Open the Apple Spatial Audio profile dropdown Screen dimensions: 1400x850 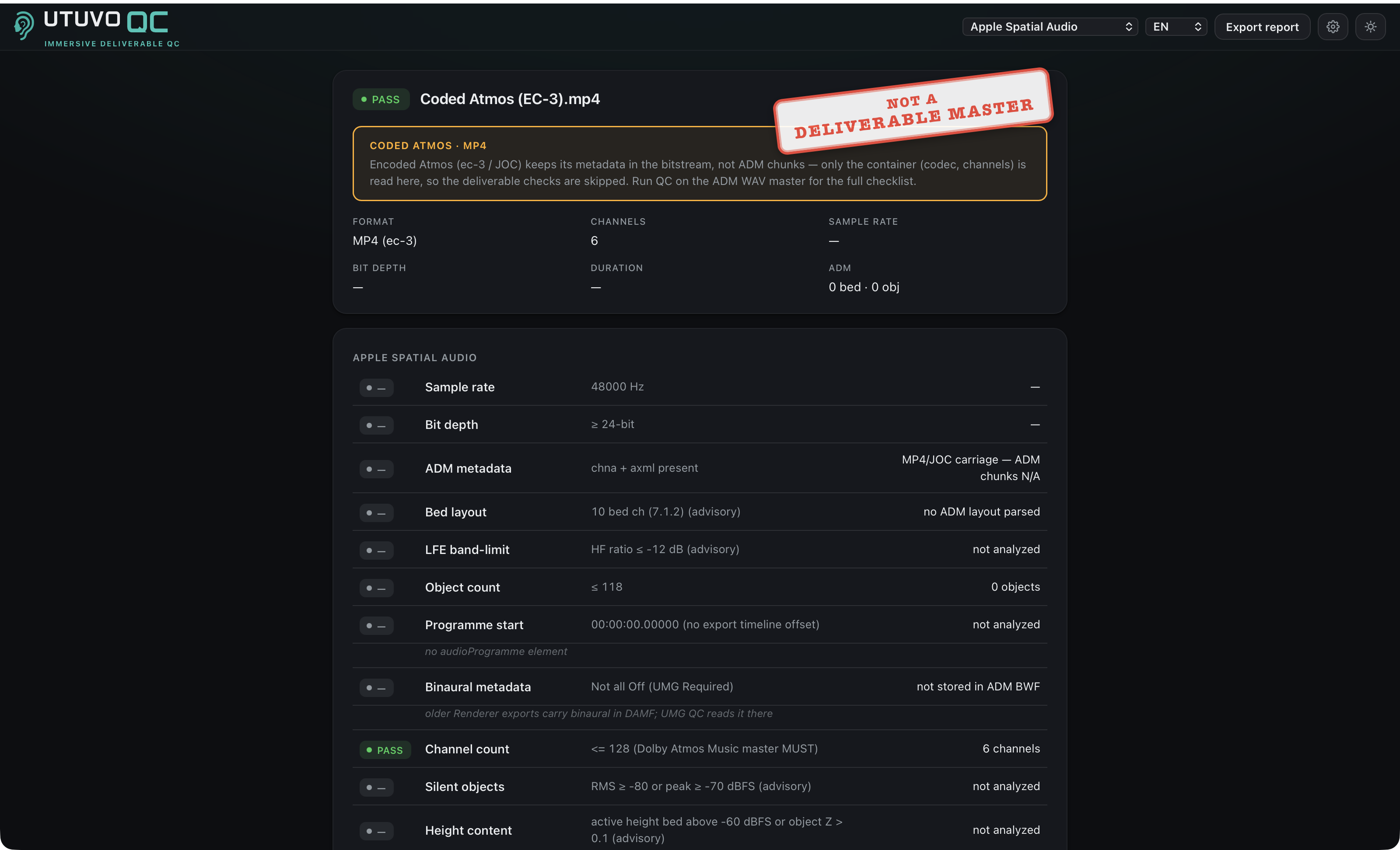(x=1050, y=27)
